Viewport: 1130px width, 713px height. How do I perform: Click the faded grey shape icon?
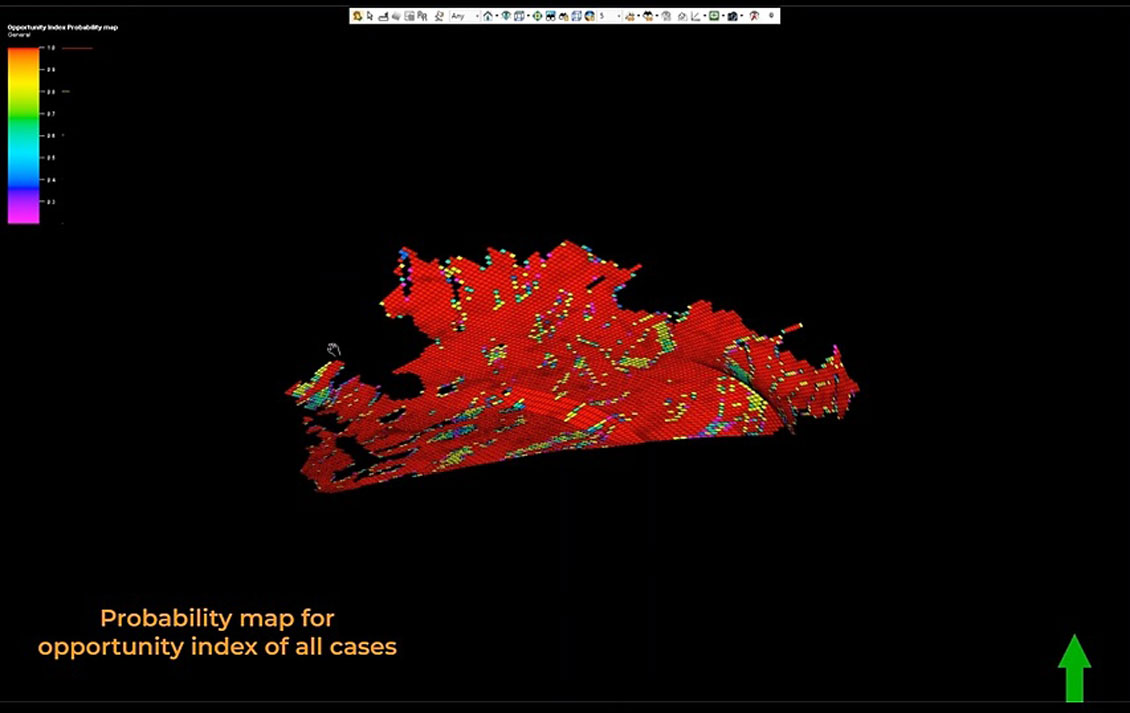pos(667,16)
